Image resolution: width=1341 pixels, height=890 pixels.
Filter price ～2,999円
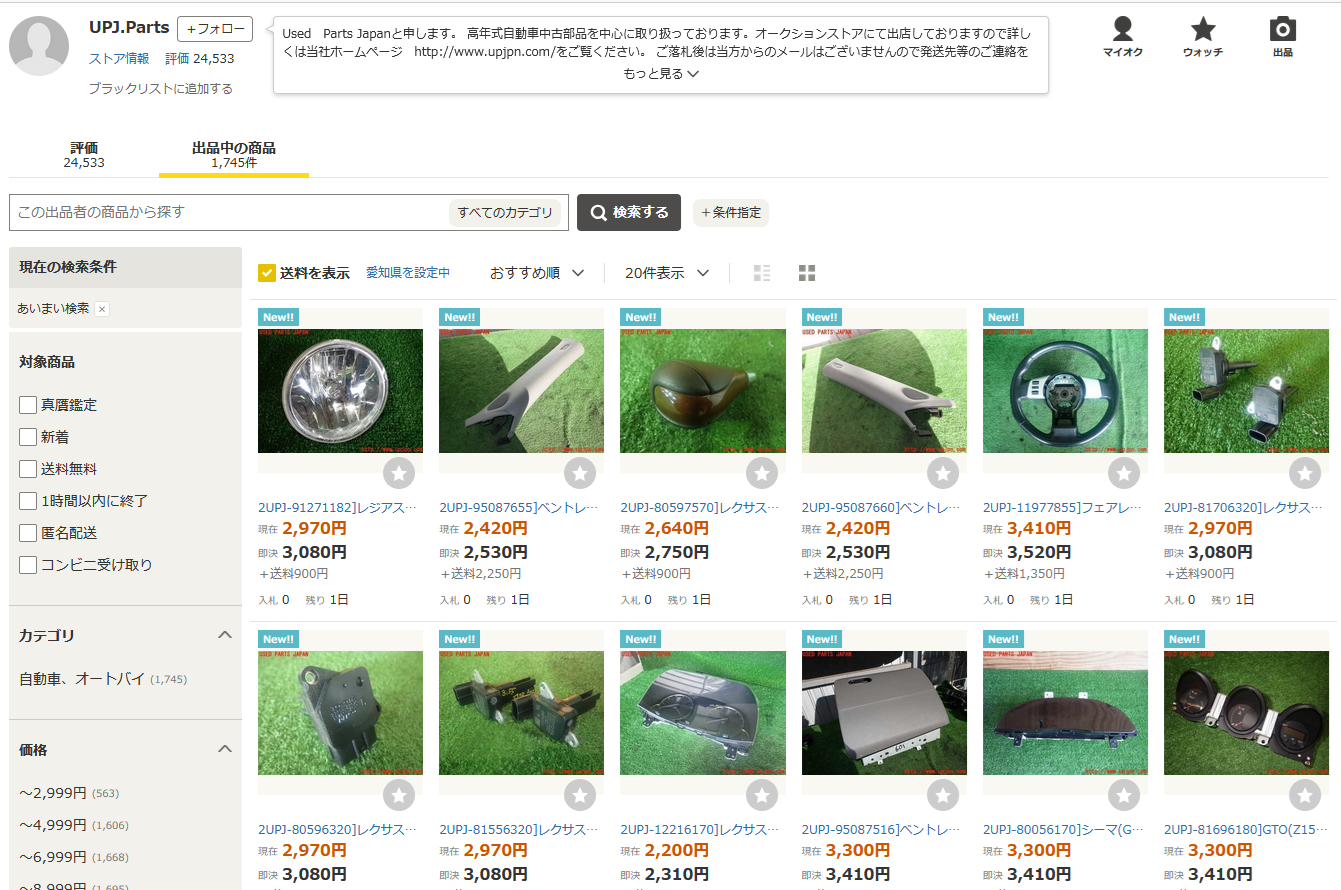[x=69, y=793]
